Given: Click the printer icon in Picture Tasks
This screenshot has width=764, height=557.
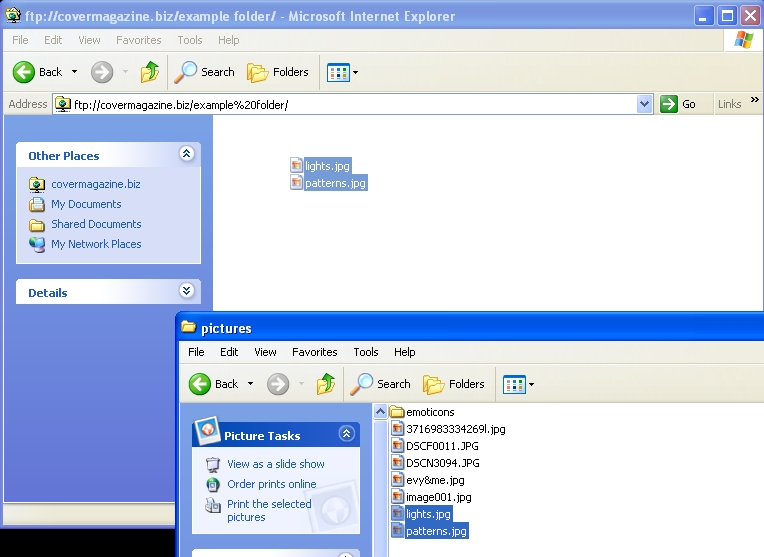Looking at the screenshot, I should [212, 505].
